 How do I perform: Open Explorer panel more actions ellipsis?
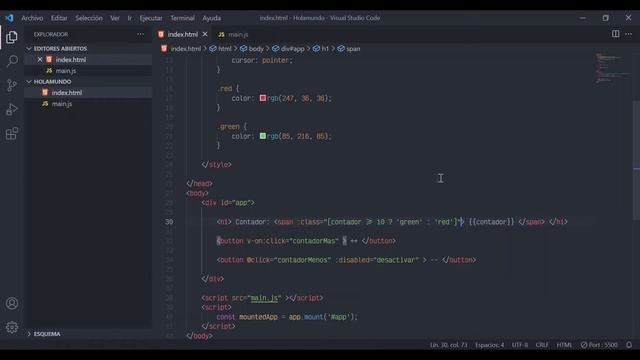pos(140,34)
